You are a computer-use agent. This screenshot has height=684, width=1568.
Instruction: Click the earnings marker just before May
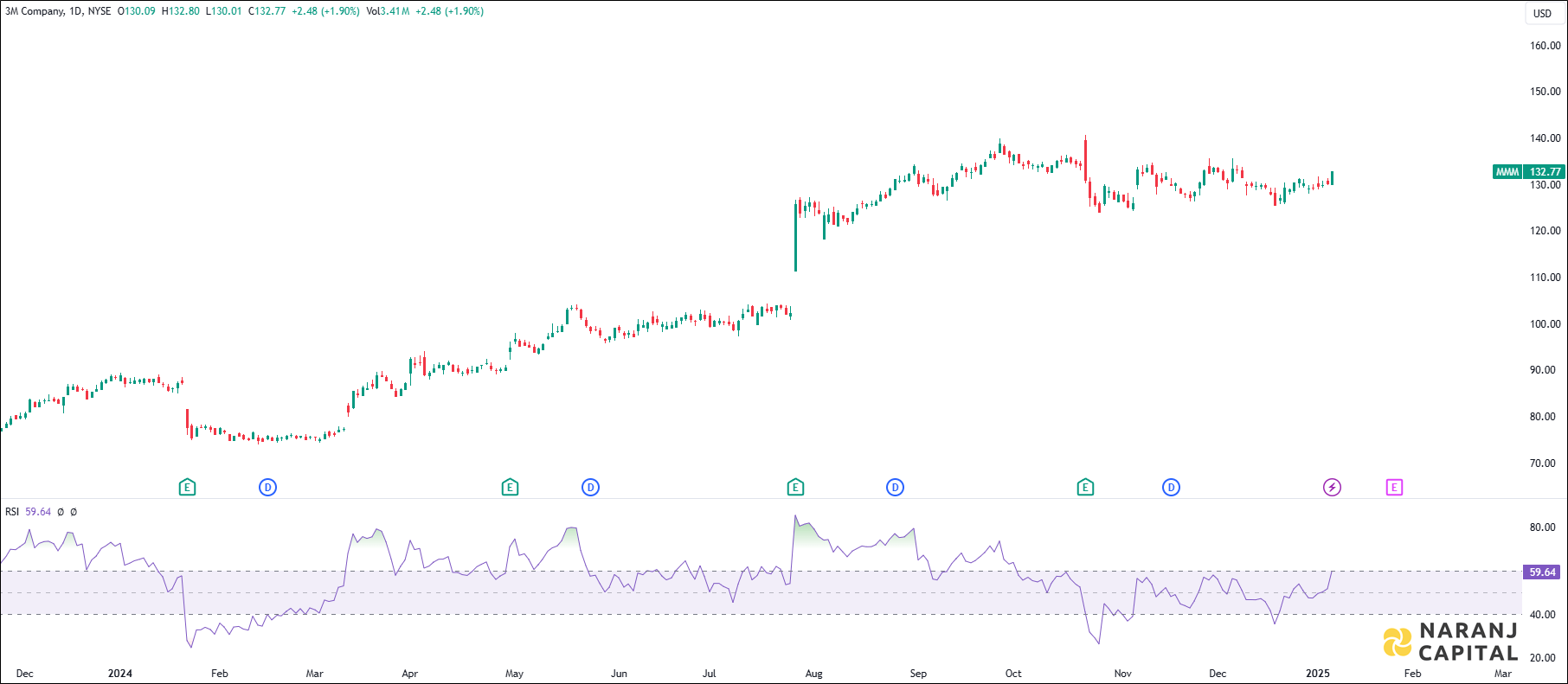point(510,488)
